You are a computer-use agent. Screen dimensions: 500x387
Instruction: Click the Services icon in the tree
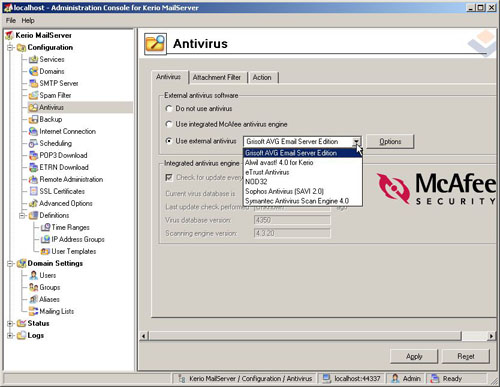[x=33, y=59]
